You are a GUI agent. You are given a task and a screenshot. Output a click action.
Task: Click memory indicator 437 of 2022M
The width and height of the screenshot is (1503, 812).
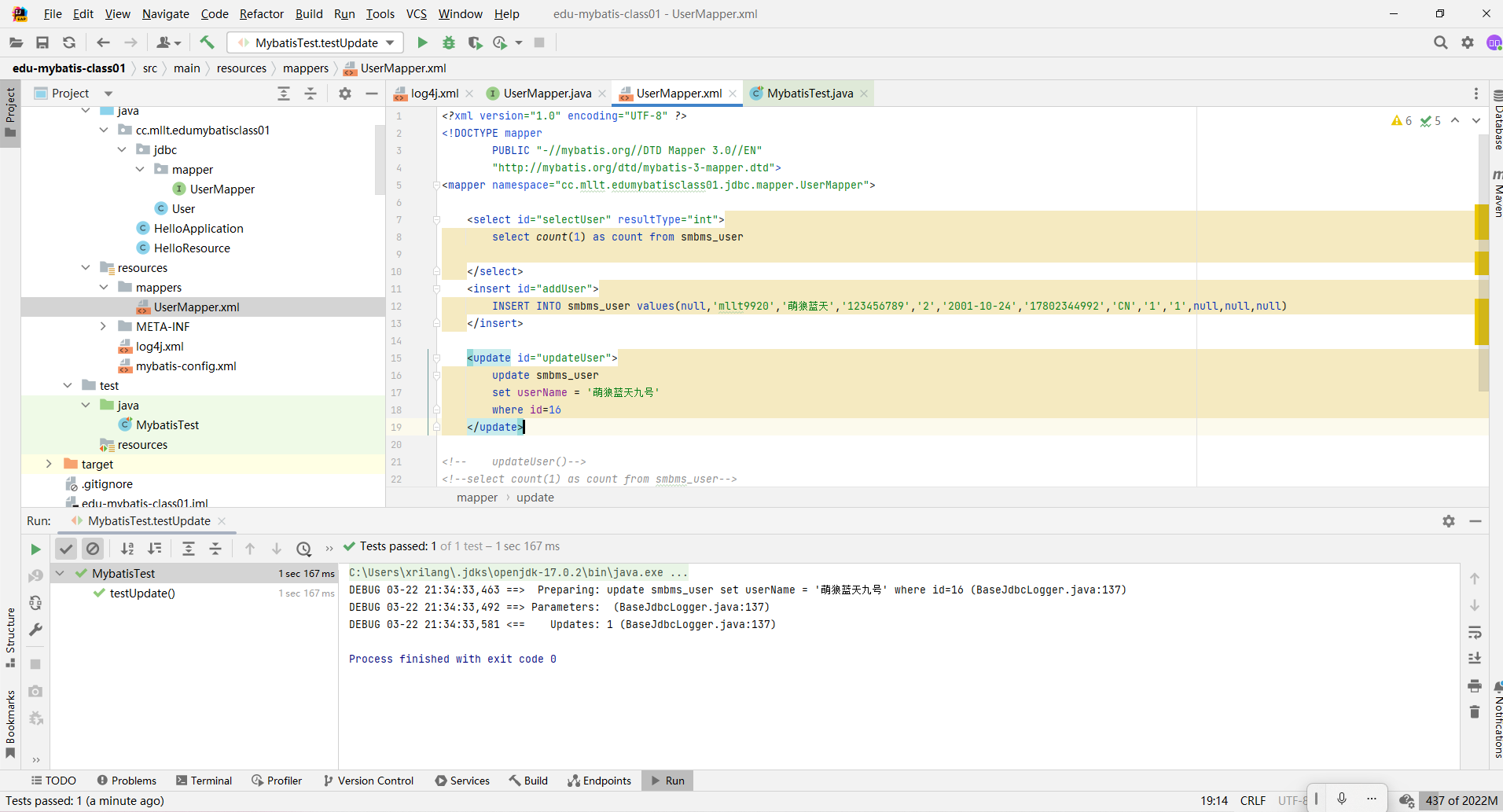[x=1461, y=801]
